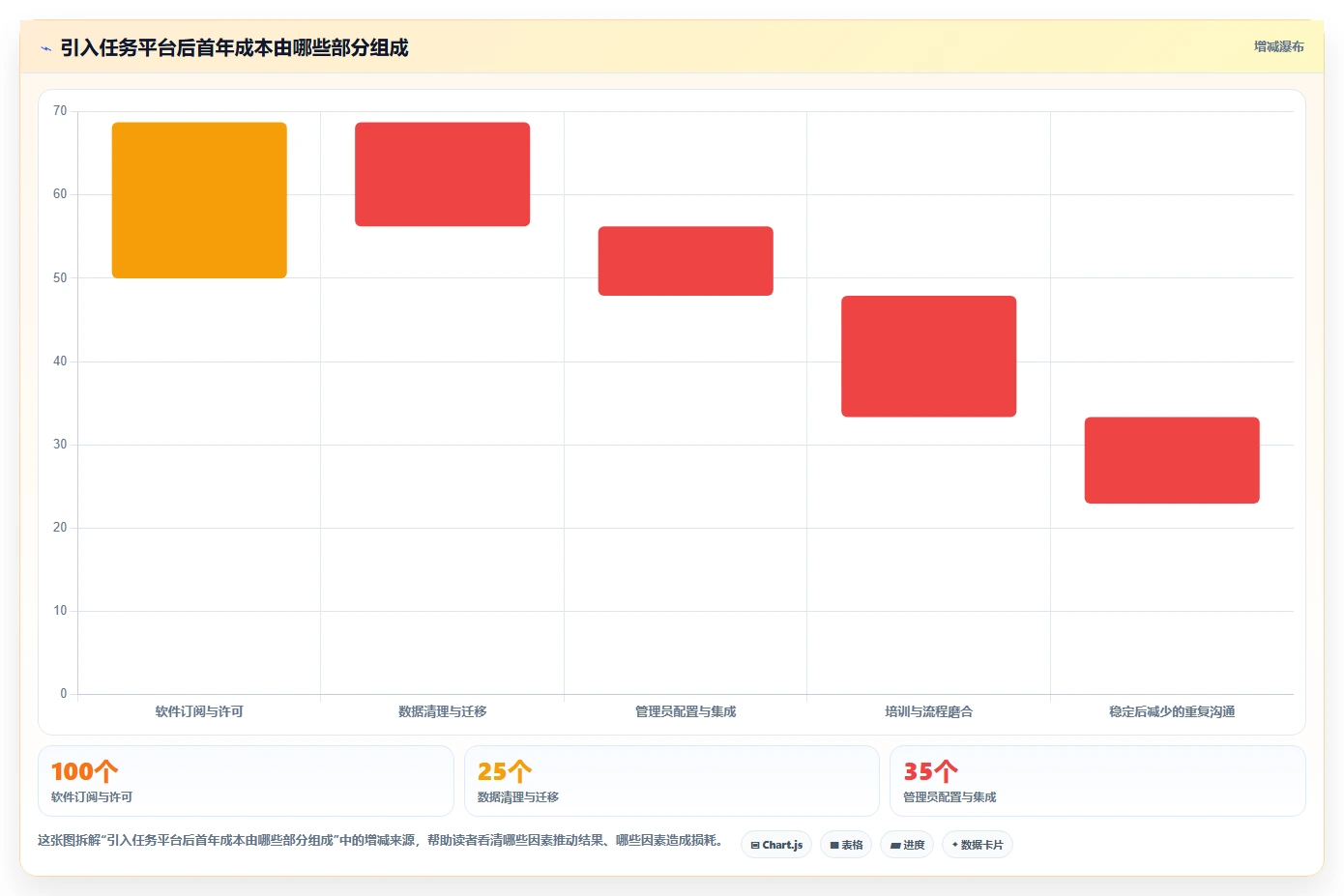
Task: Click the 进度 tag
Action: click(x=907, y=845)
